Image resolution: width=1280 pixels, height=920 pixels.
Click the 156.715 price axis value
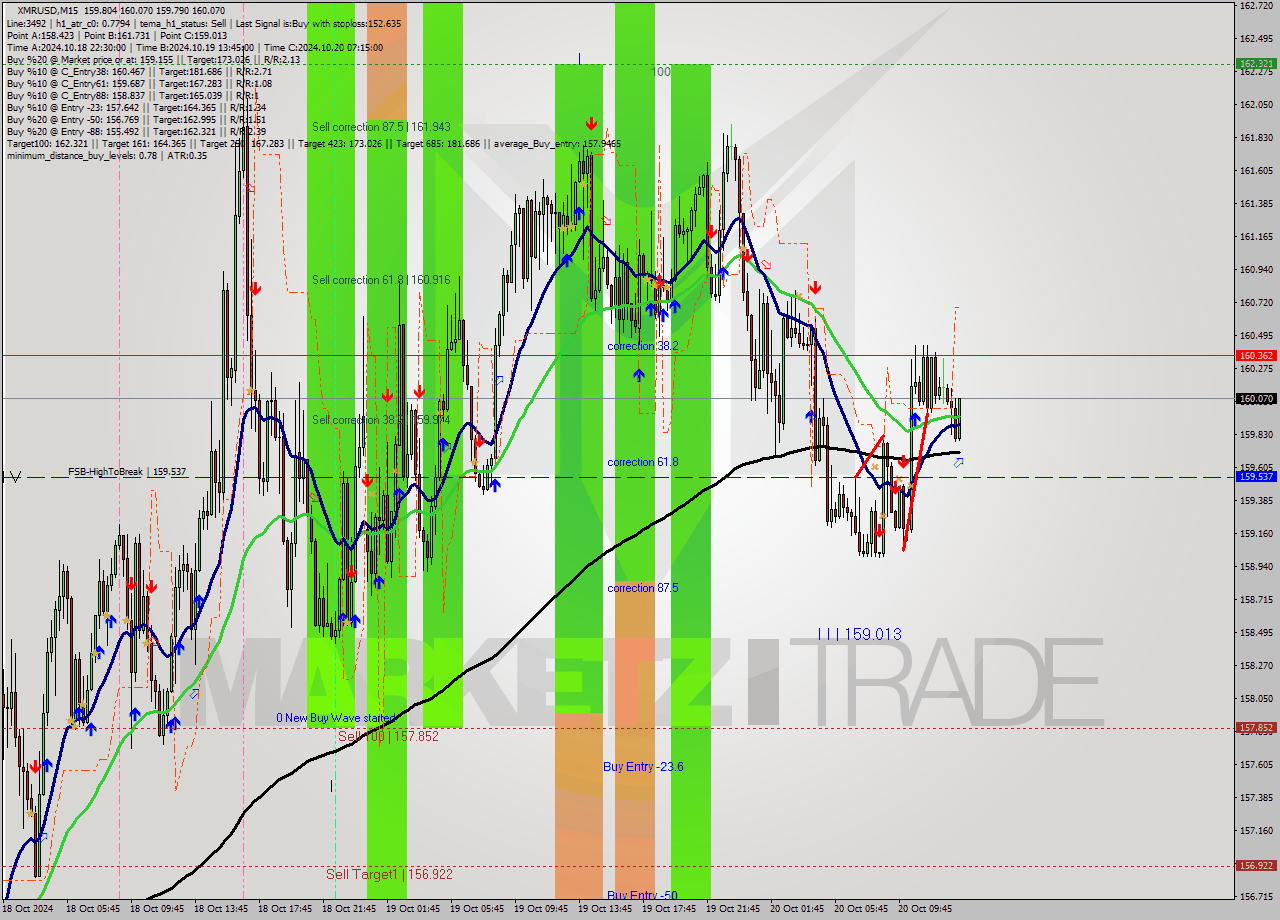pyautogui.click(x=1256, y=896)
